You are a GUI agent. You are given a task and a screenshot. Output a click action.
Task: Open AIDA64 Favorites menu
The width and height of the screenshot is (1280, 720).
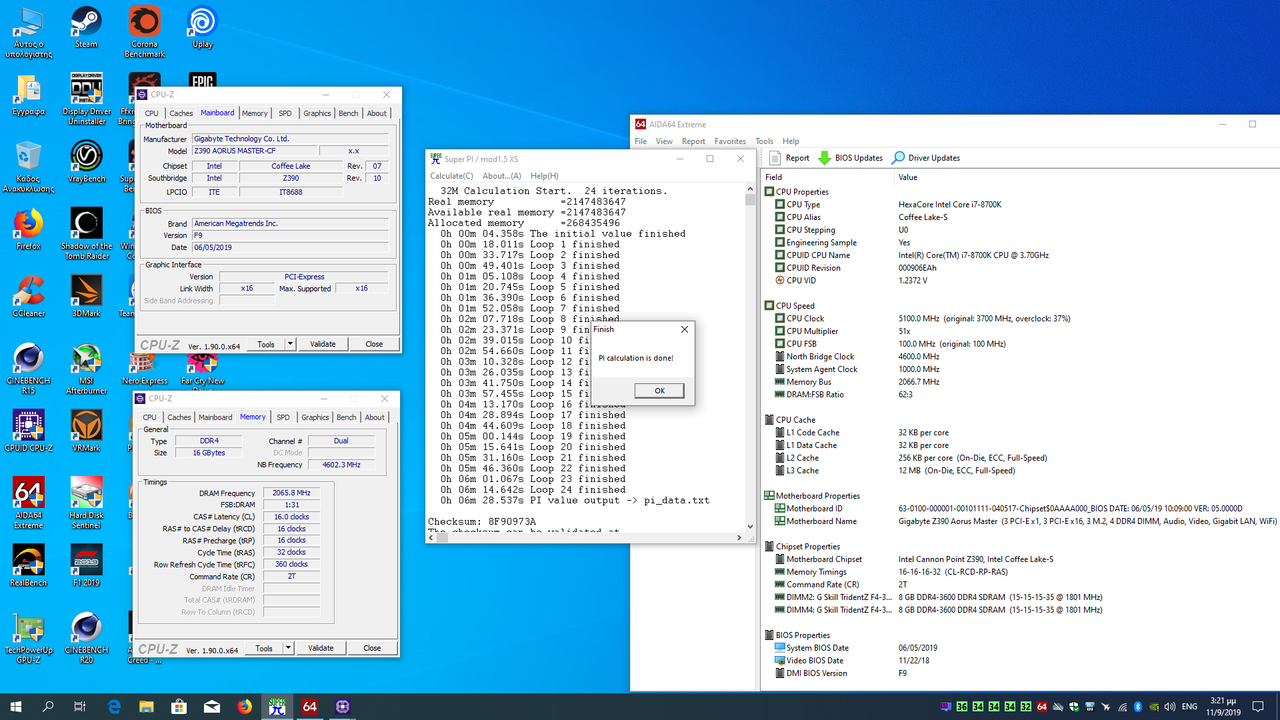[730, 141]
